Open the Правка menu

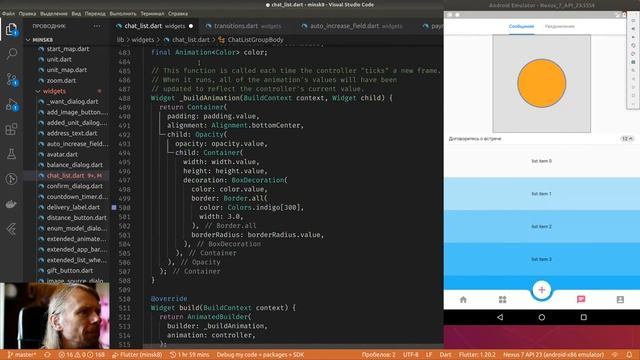(x=27, y=13)
